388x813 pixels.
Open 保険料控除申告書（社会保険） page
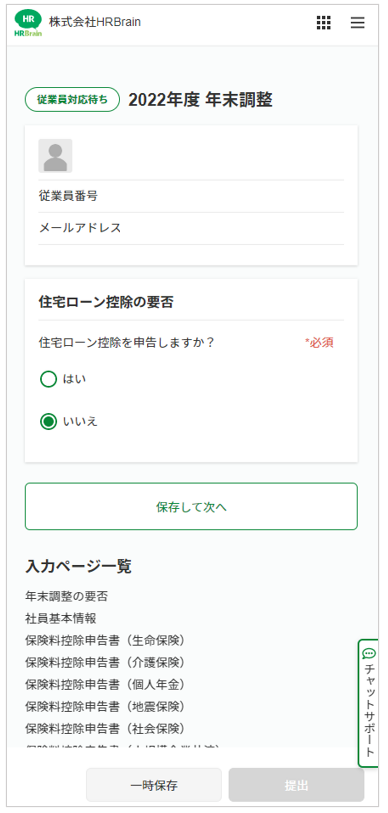(105, 728)
